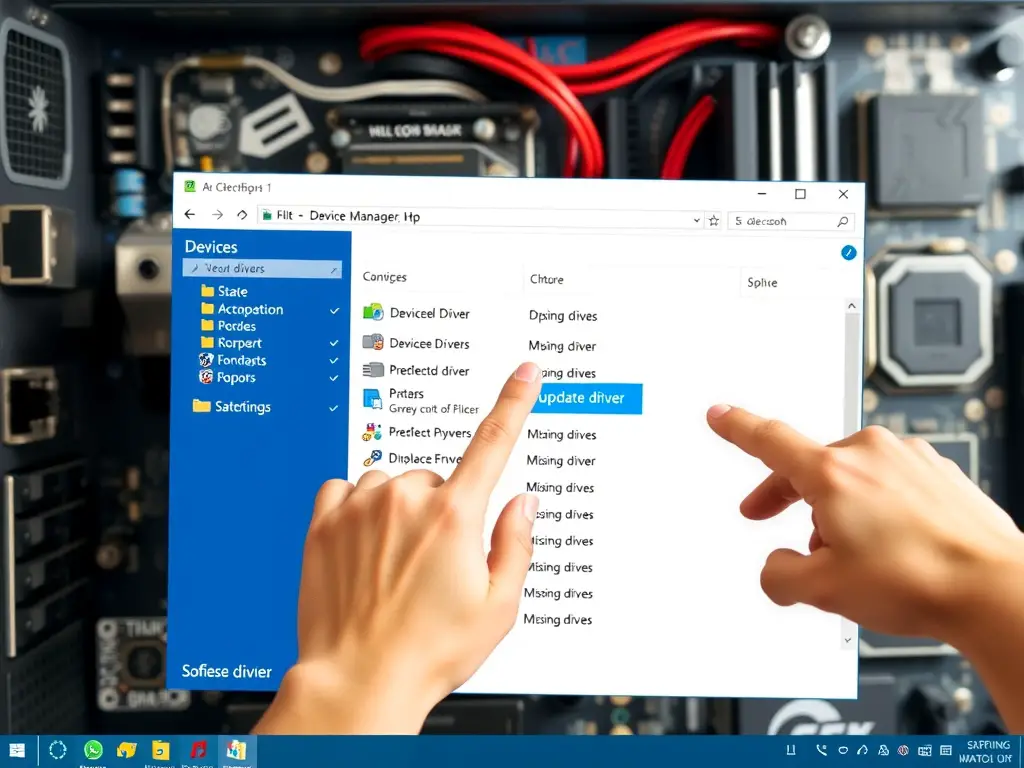Click the Deviceel Diver green icon

(373, 312)
